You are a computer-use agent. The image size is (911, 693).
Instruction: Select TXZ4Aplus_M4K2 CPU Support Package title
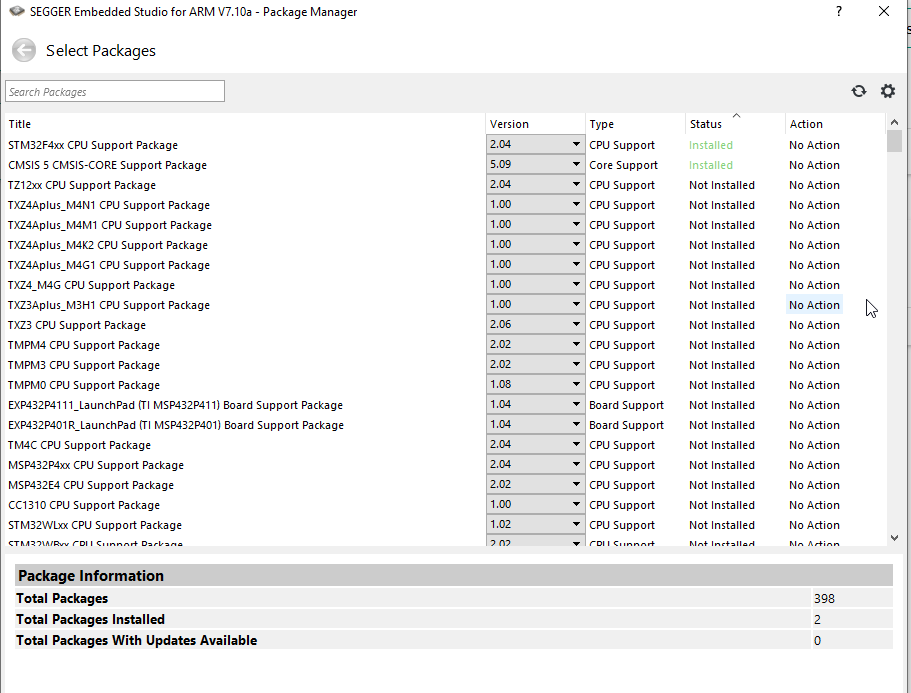tap(108, 245)
